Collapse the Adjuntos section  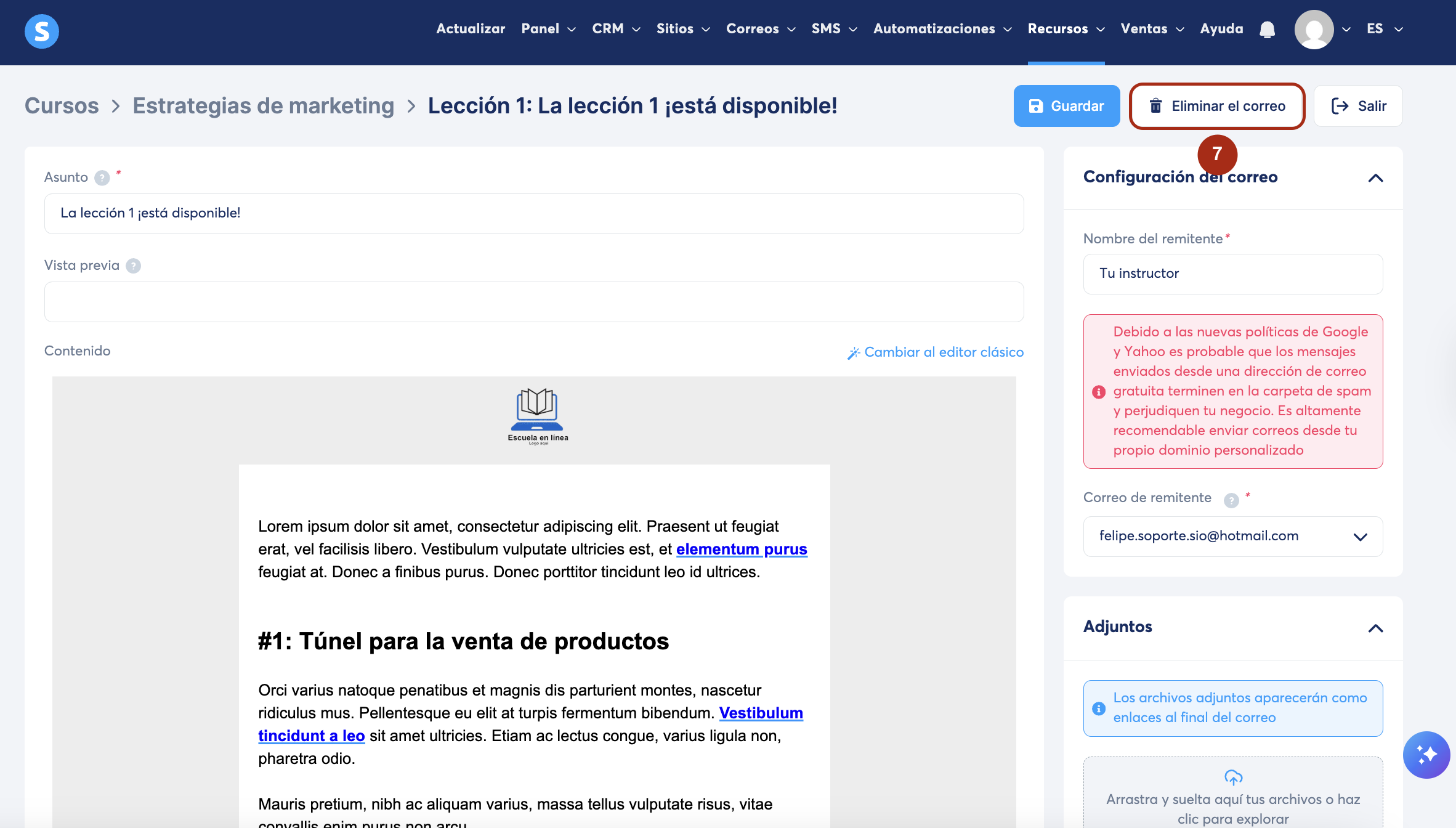[1375, 628]
